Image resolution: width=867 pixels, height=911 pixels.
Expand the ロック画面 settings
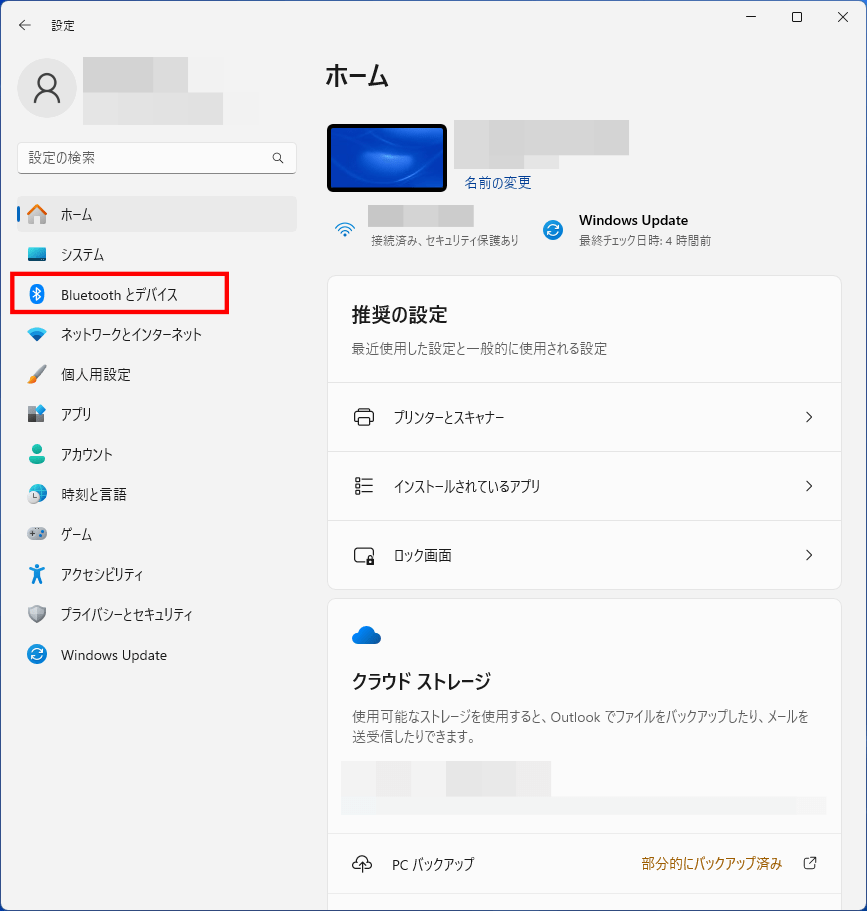point(584,555)
